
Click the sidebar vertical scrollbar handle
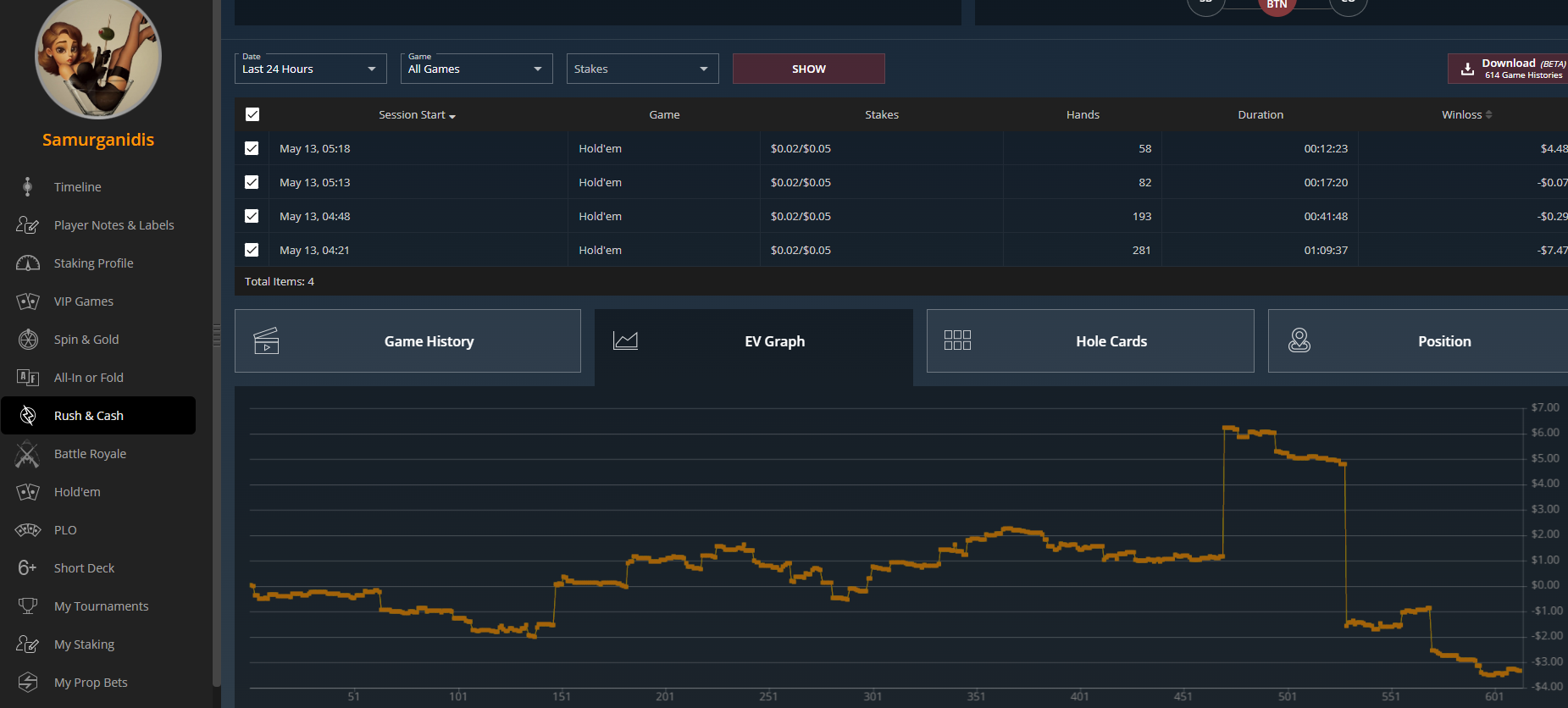217,335
